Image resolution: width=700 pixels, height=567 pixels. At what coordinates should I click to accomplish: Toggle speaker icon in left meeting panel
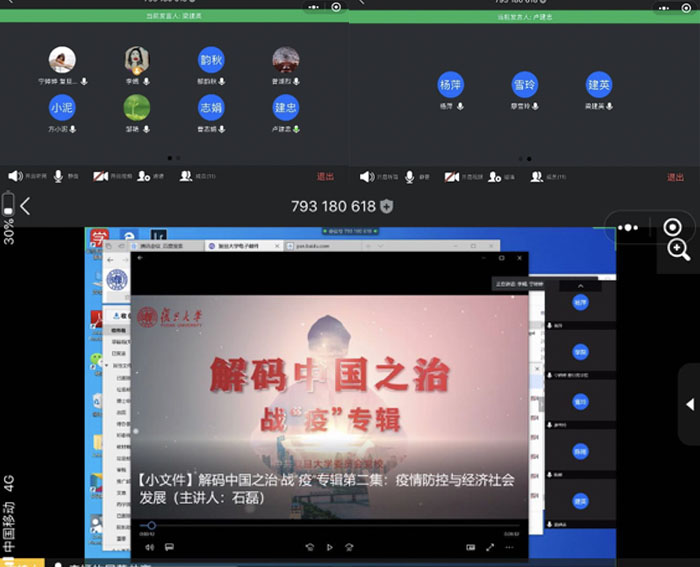tap(15, 176)
